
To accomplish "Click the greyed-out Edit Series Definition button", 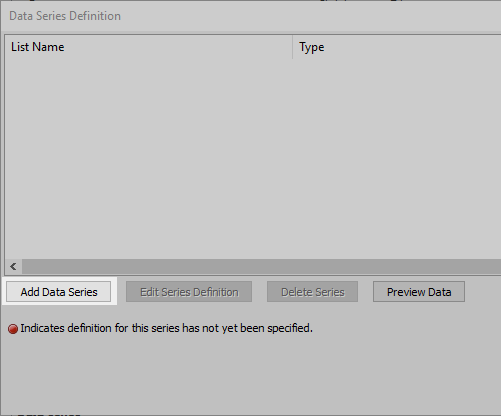I will pyautogui.click(x=189, y=292).
